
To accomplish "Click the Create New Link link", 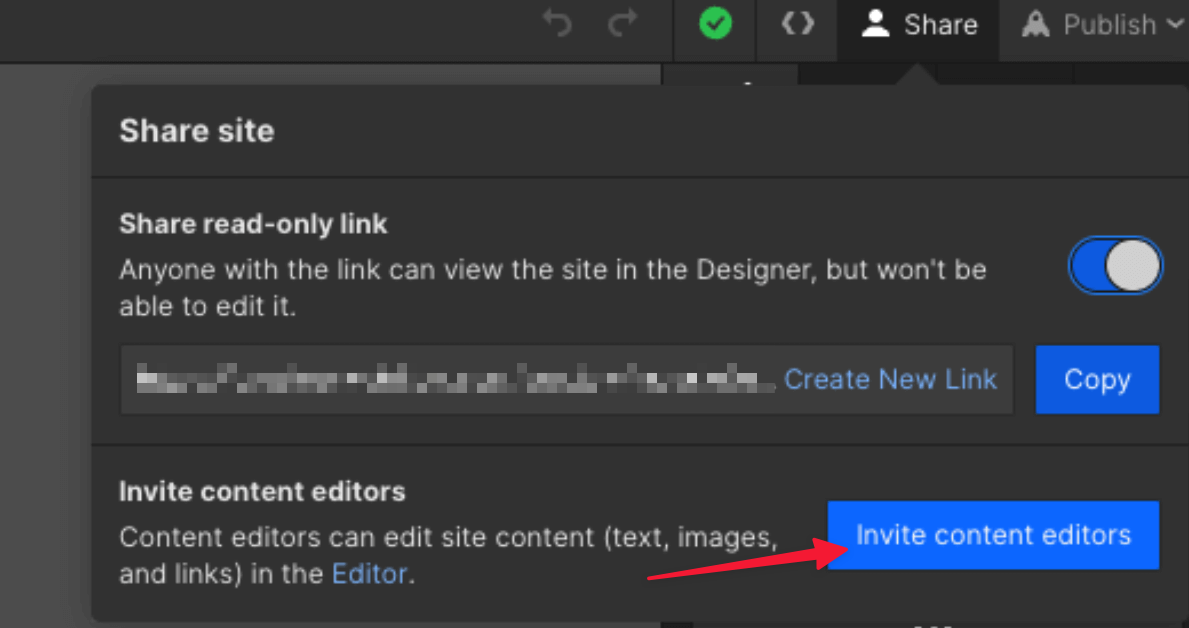I will [890, 379].
